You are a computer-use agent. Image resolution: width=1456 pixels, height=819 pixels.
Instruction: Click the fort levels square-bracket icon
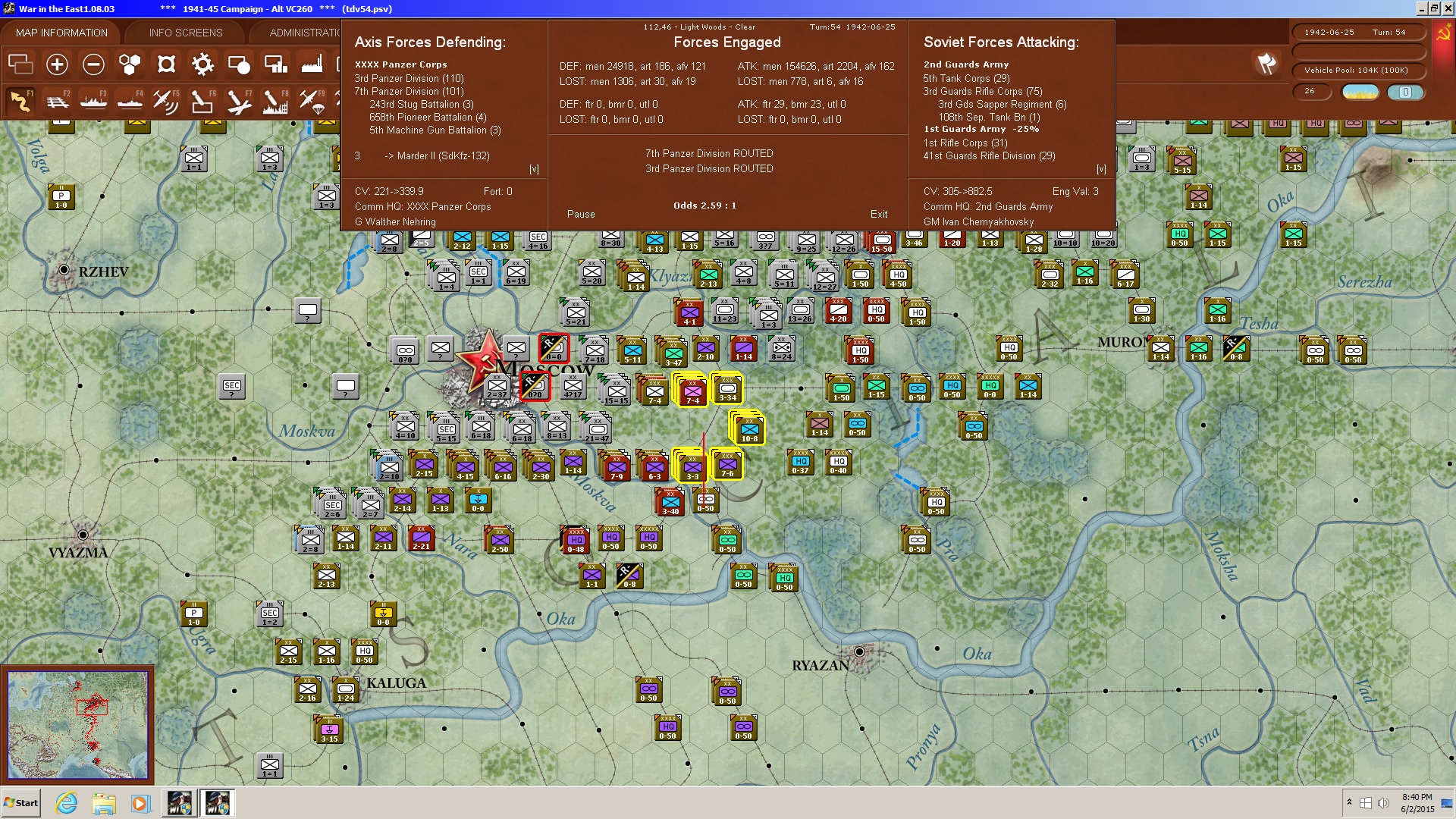point(166,64)
